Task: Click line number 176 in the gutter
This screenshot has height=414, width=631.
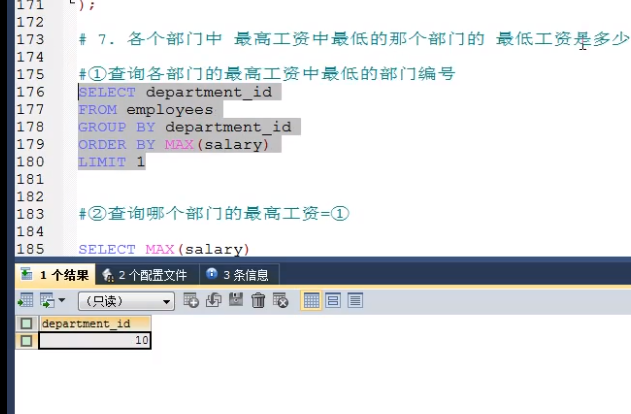Action: pos(31,92)
